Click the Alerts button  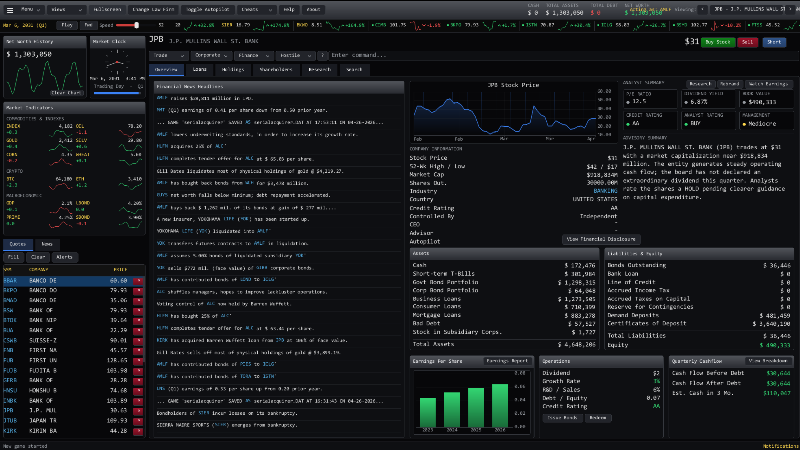click(64, 257)
